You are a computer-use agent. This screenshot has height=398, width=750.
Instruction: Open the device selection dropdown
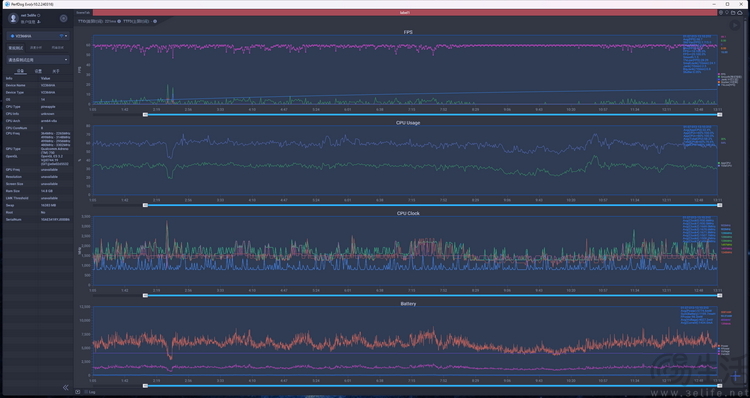38,36
